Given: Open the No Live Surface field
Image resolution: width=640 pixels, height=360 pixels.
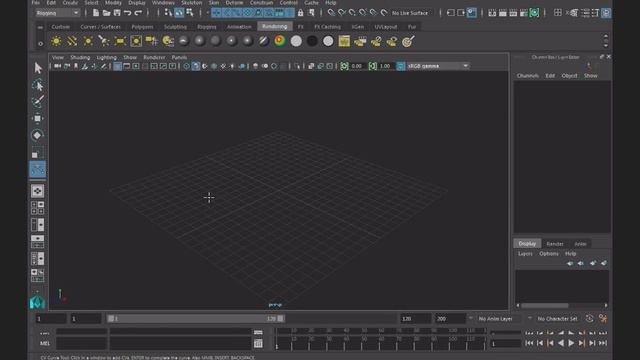Looking at the screenshot, I should [x=410, y=13].
